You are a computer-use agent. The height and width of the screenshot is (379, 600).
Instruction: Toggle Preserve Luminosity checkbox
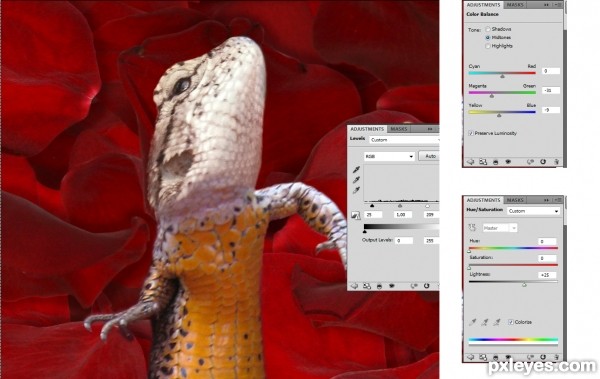point(471,133)
